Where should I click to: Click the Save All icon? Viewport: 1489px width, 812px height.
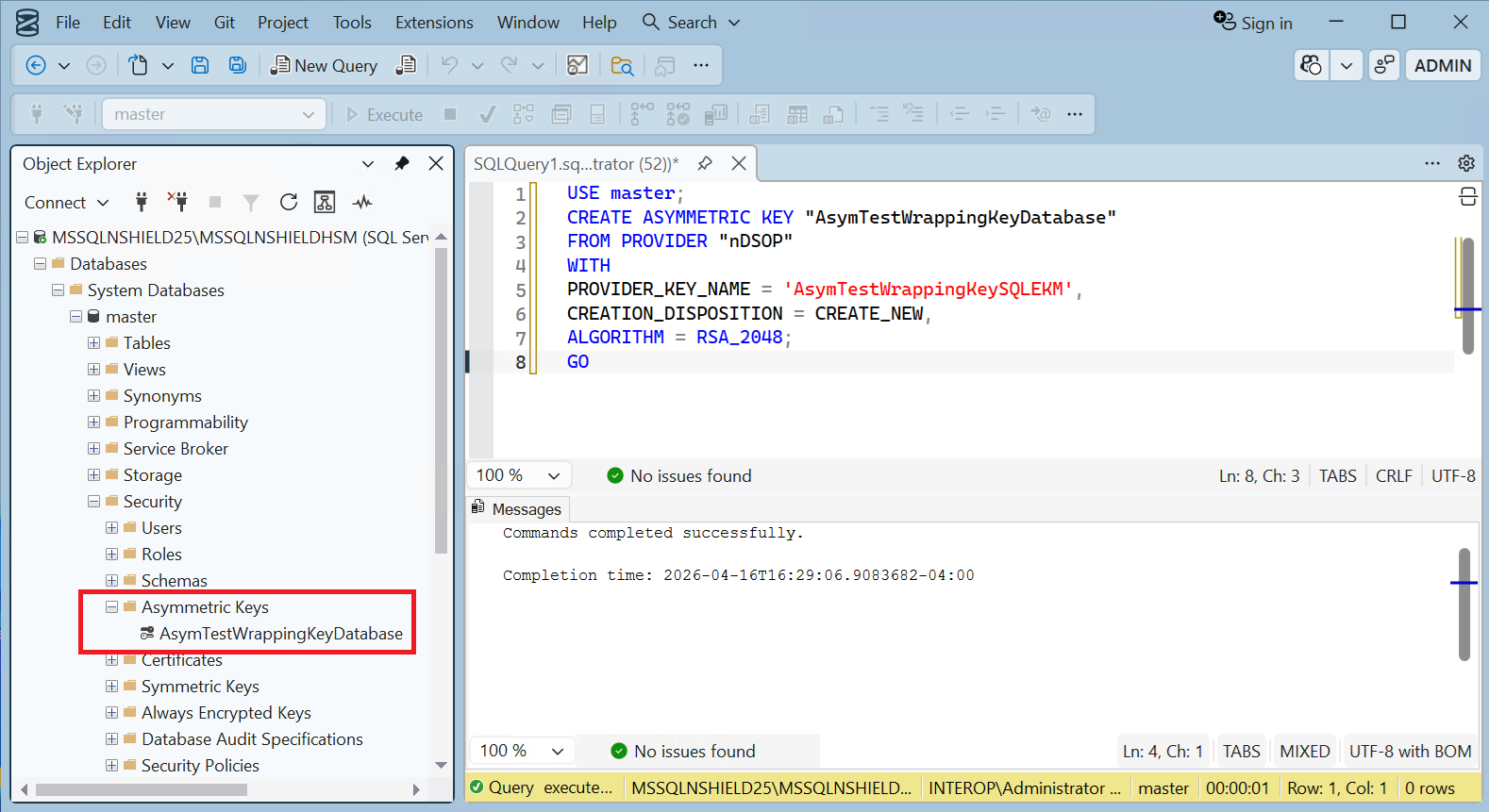(238, 65)
